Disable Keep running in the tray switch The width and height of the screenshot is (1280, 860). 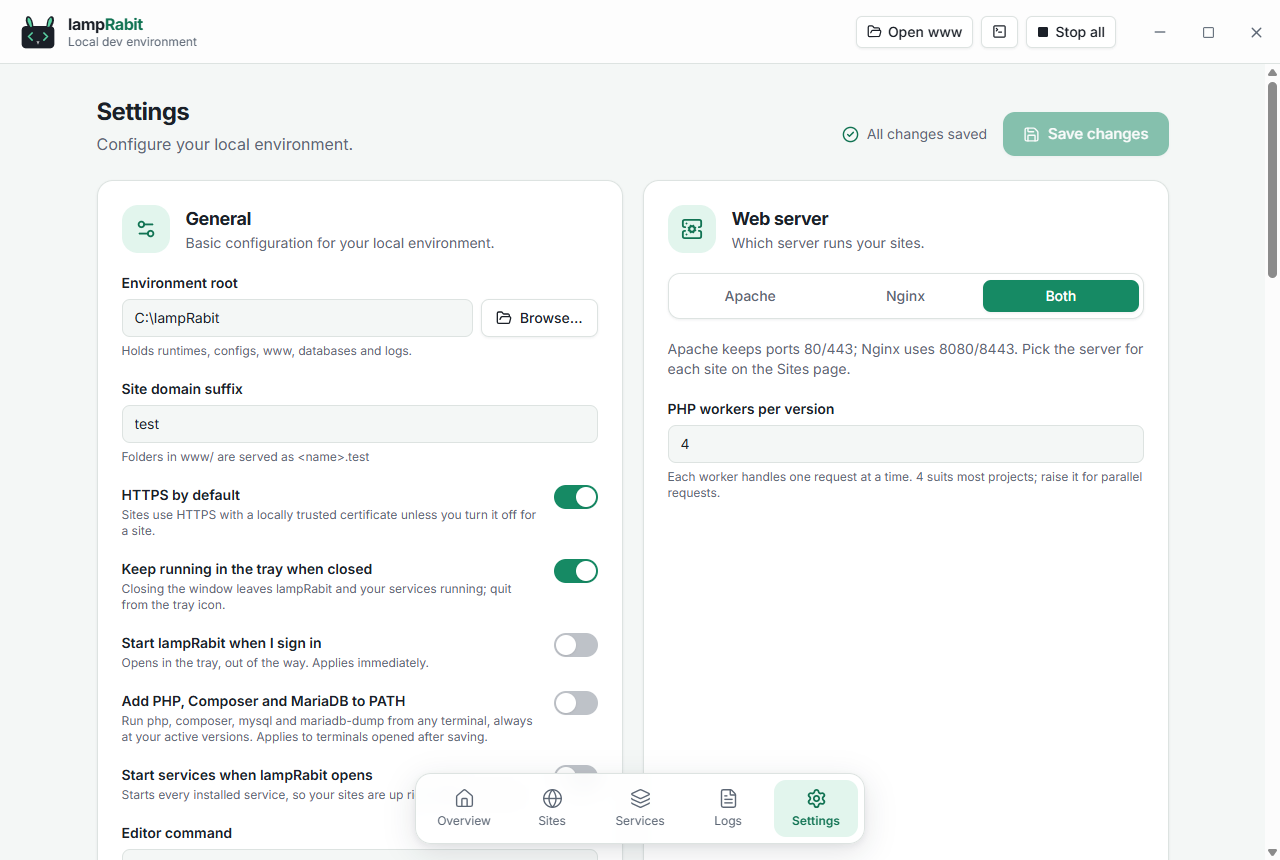[x=576, y=571]
